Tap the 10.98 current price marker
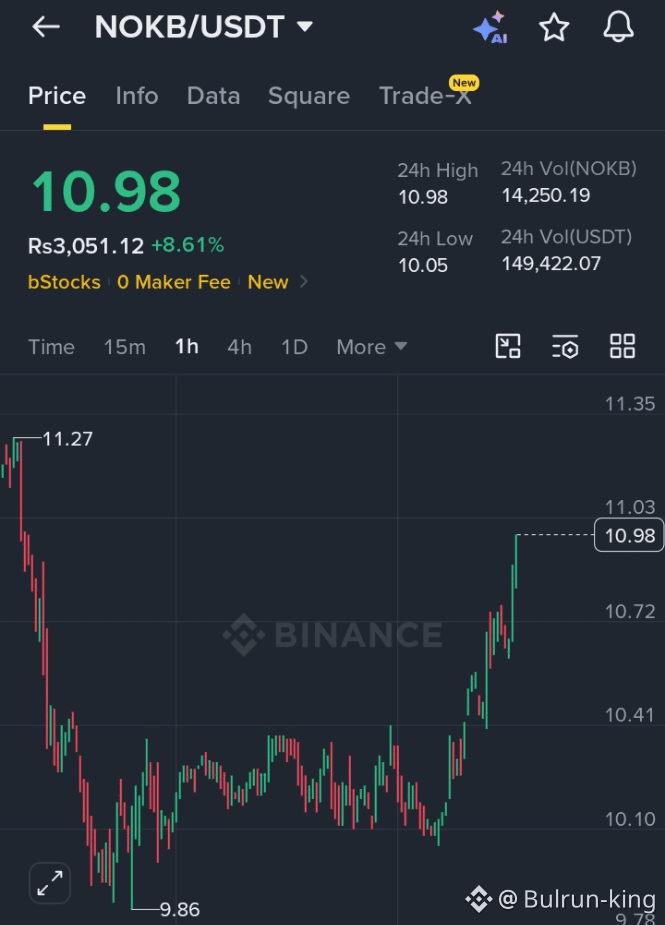The width and height of the screenshot is (665, 925). coord(629,535)
